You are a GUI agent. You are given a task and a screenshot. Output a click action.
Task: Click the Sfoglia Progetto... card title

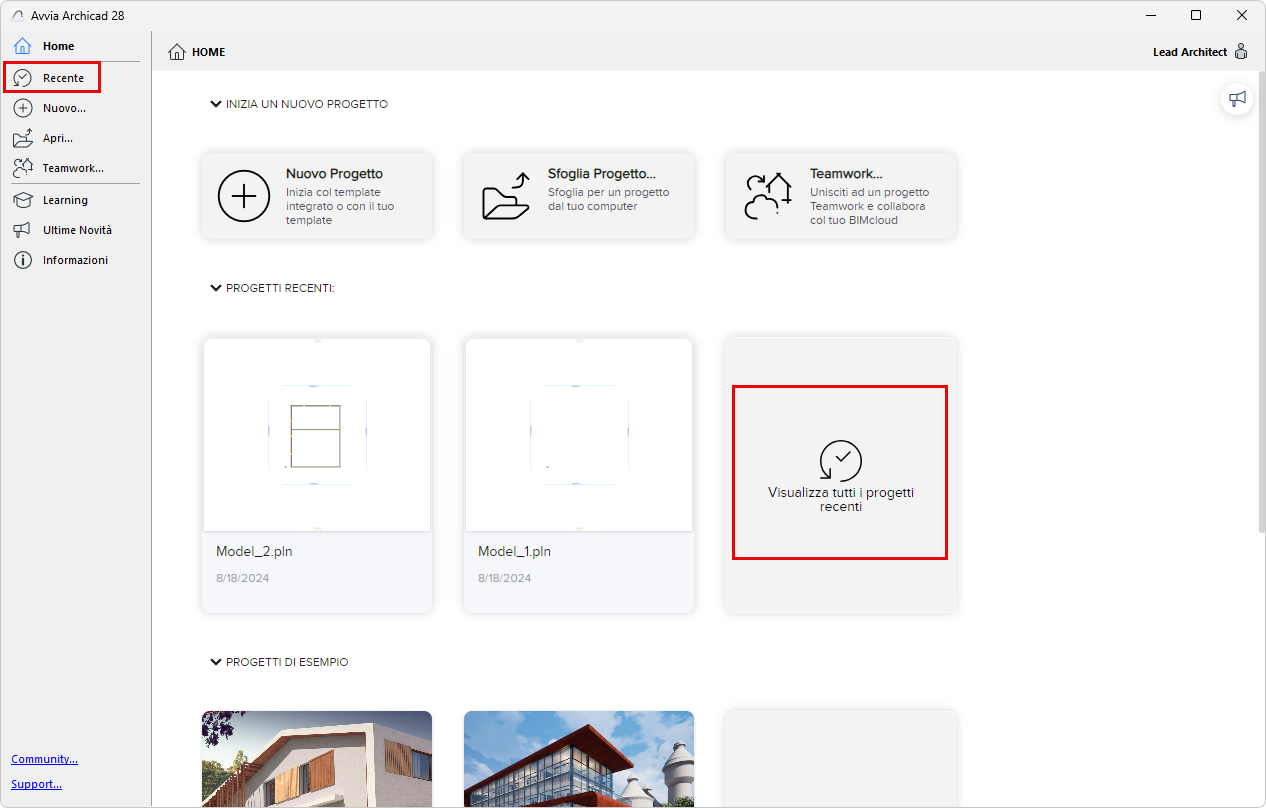602,174
